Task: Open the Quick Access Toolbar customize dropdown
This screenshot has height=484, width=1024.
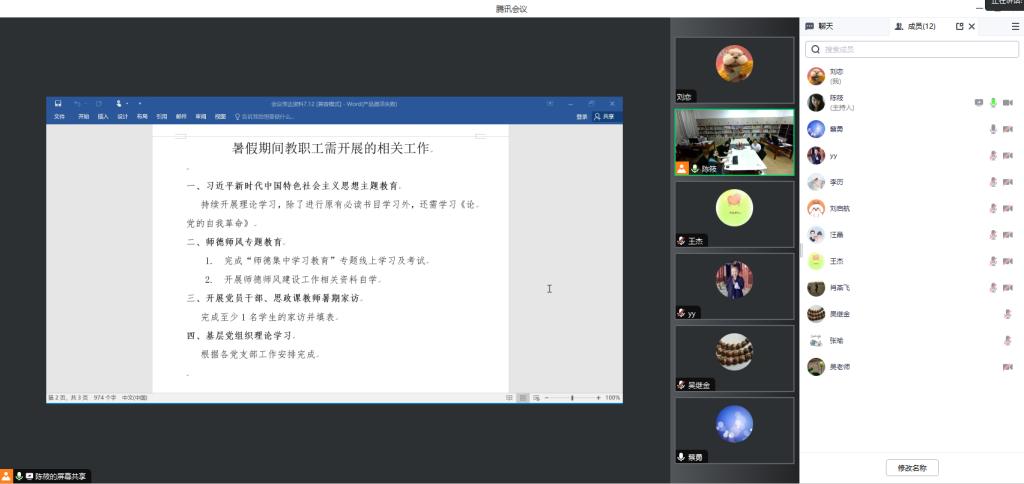Action: pos(140,103)
